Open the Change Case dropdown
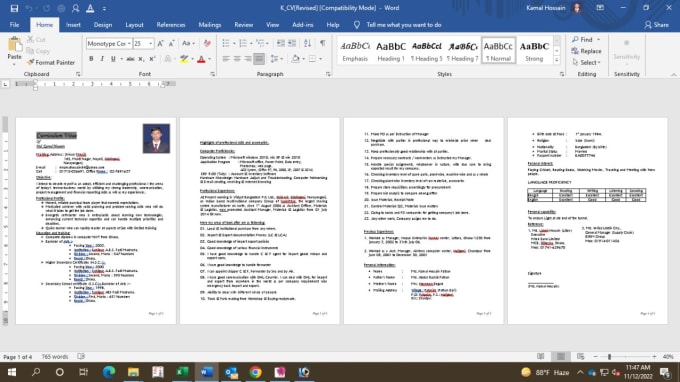680x382 pixels. [189, 43]
